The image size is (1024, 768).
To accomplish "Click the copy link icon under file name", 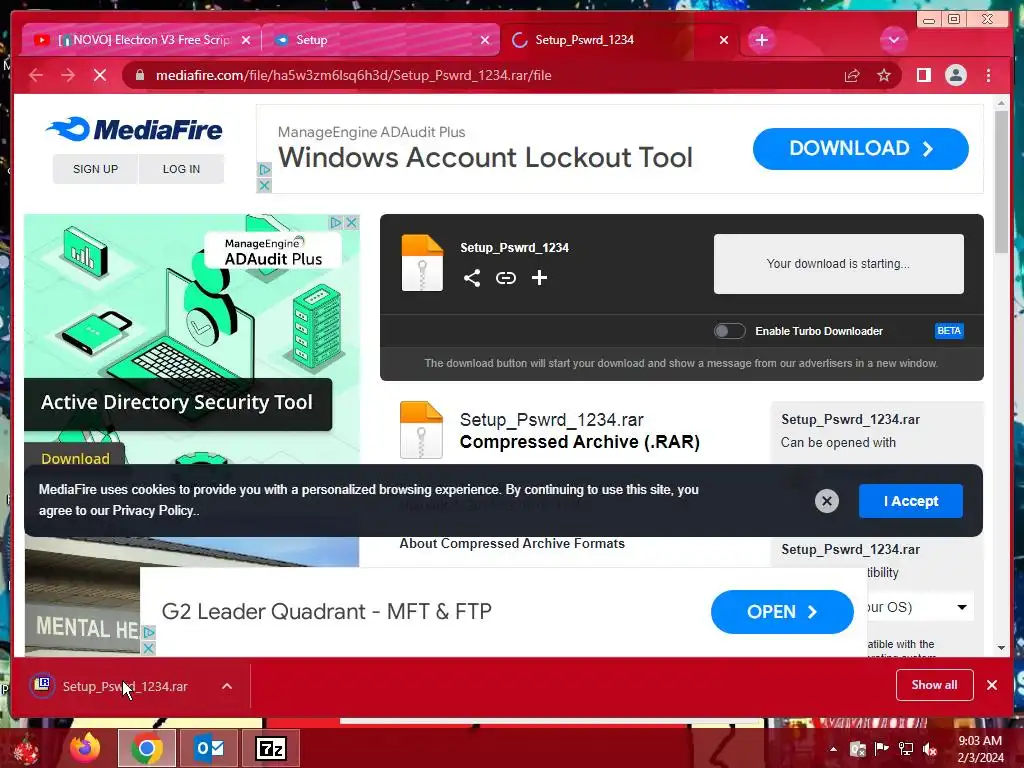I will coord(505,278).
